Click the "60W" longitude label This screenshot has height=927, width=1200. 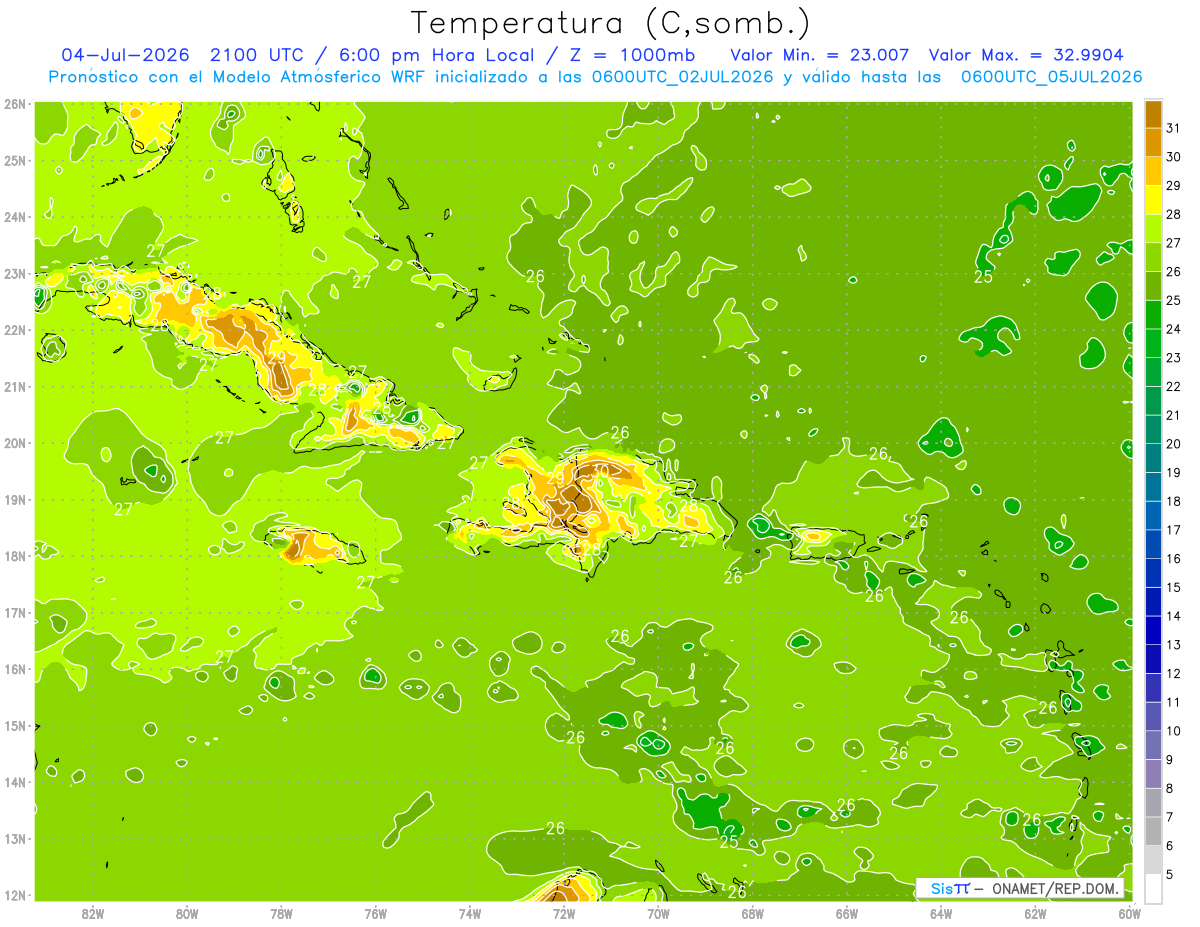[x=1130, y=913]
